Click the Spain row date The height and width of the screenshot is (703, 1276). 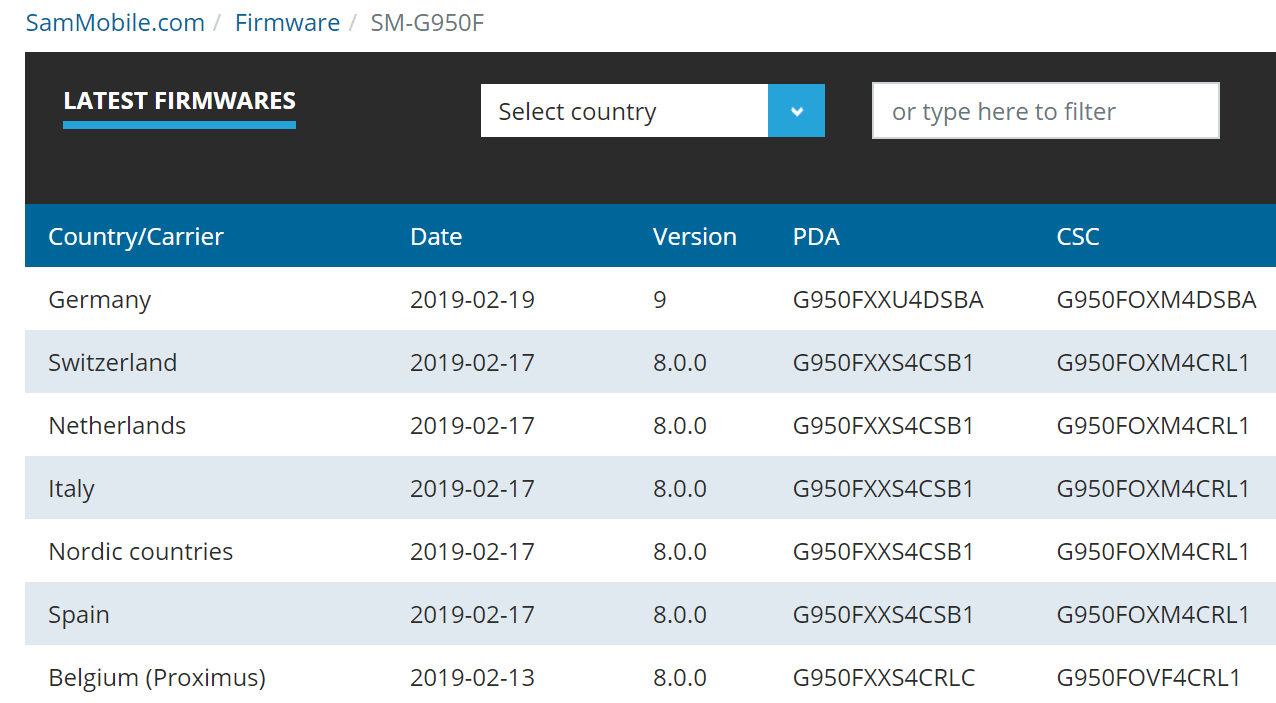coord(472,615)
